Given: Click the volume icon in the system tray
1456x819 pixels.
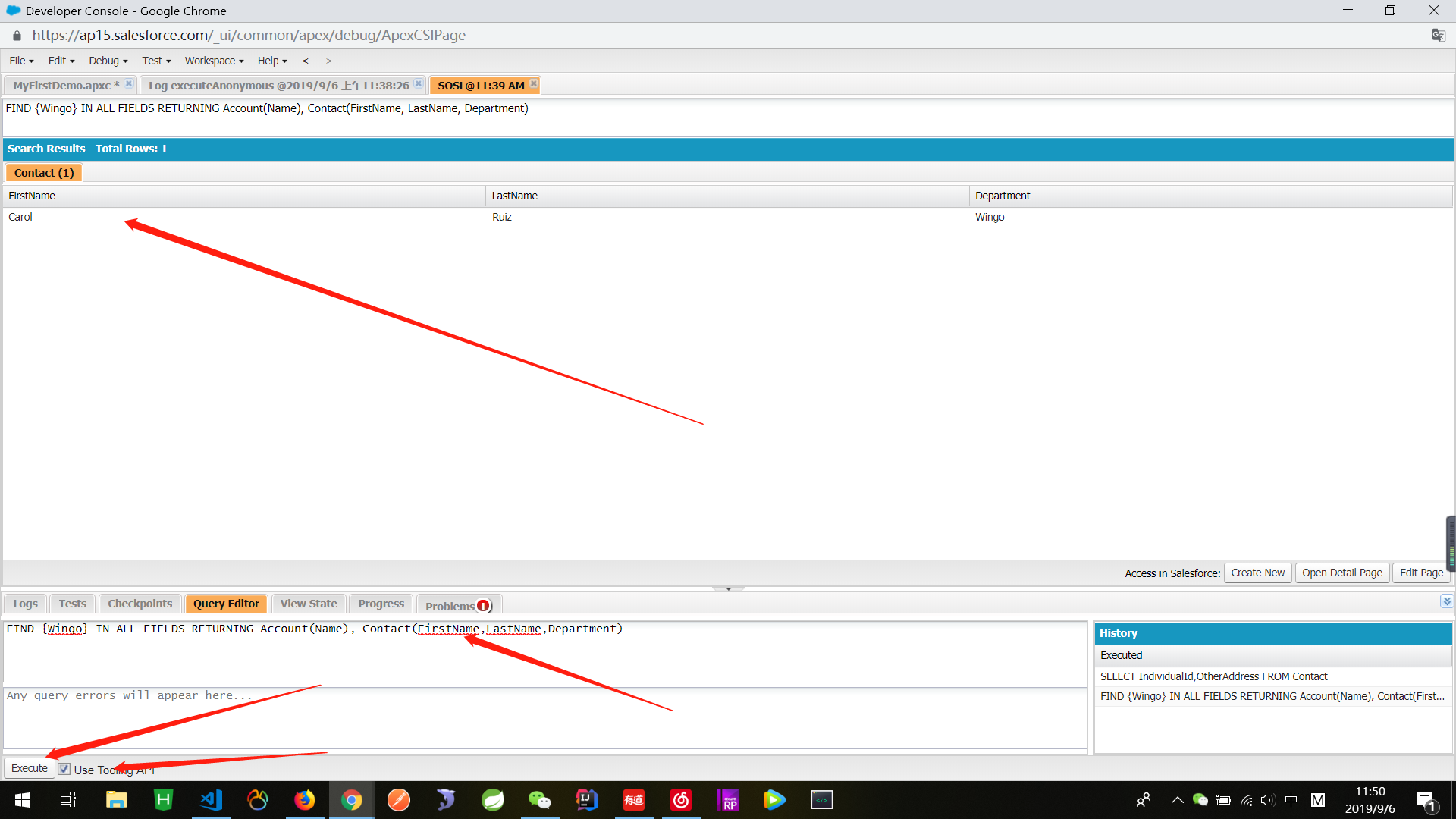Looking at the screenshot, I should [1269, 800].
